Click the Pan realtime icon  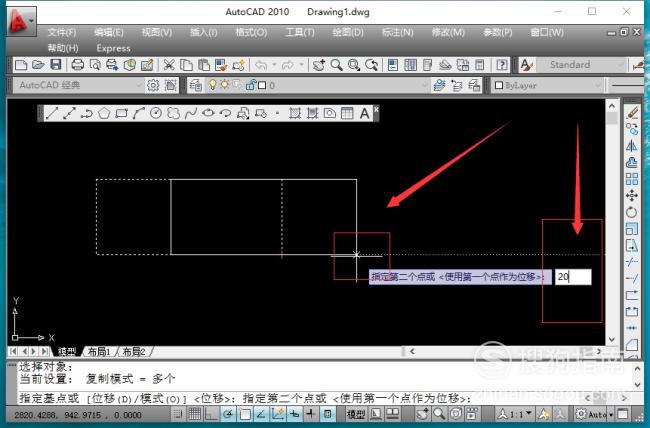(319, 65)
